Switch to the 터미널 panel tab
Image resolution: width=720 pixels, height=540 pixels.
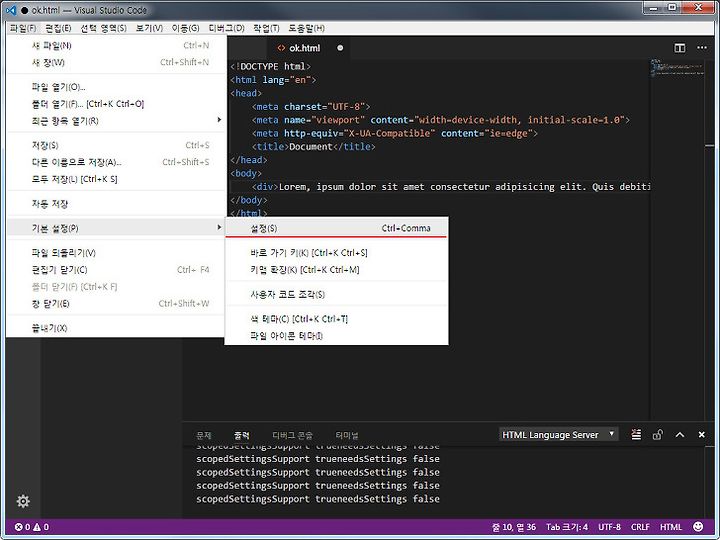tap(347, 435)
